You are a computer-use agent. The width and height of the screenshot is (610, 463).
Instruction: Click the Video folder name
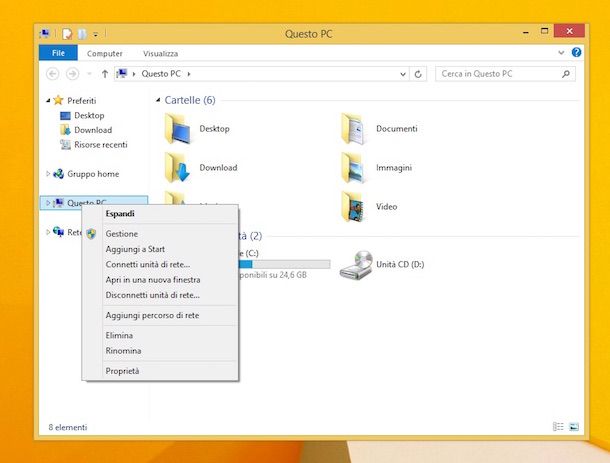point(386,207)
